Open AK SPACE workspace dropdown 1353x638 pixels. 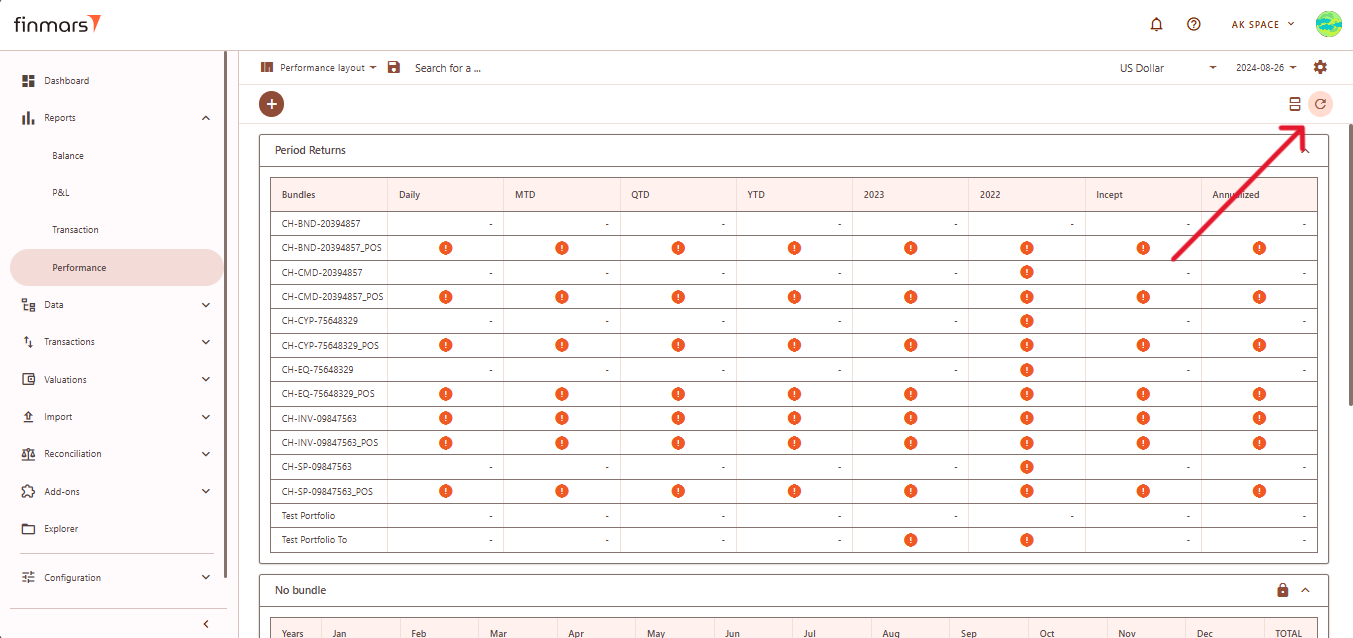coord(1262,24)
